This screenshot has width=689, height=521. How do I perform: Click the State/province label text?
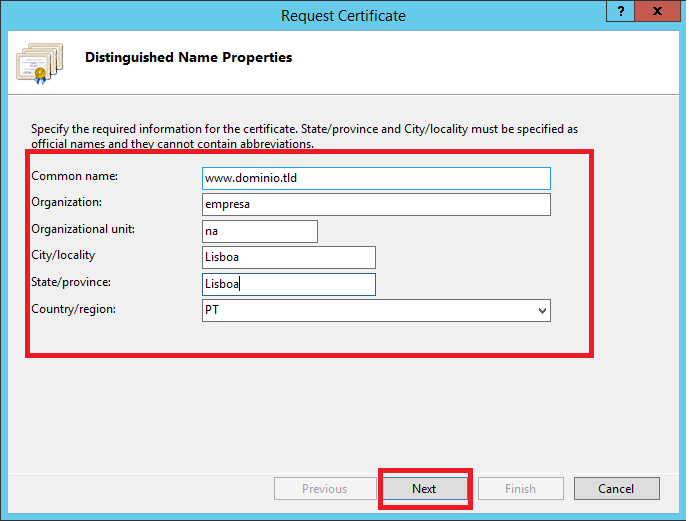[71, 282]
